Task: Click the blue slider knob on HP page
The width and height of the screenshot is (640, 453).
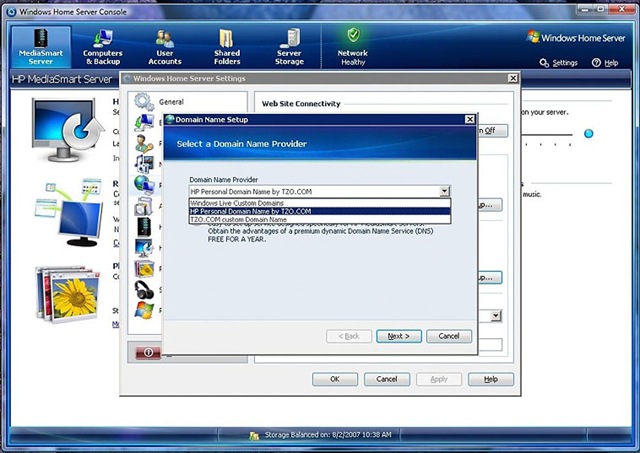Action: [x=588, y=133]
